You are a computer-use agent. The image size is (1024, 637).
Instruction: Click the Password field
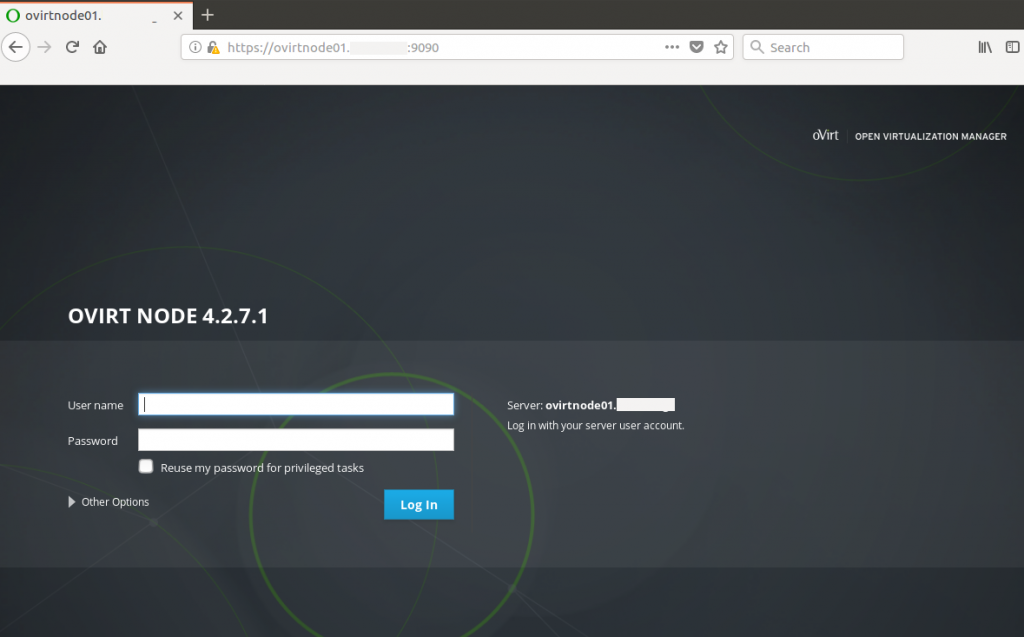[296, 440]
